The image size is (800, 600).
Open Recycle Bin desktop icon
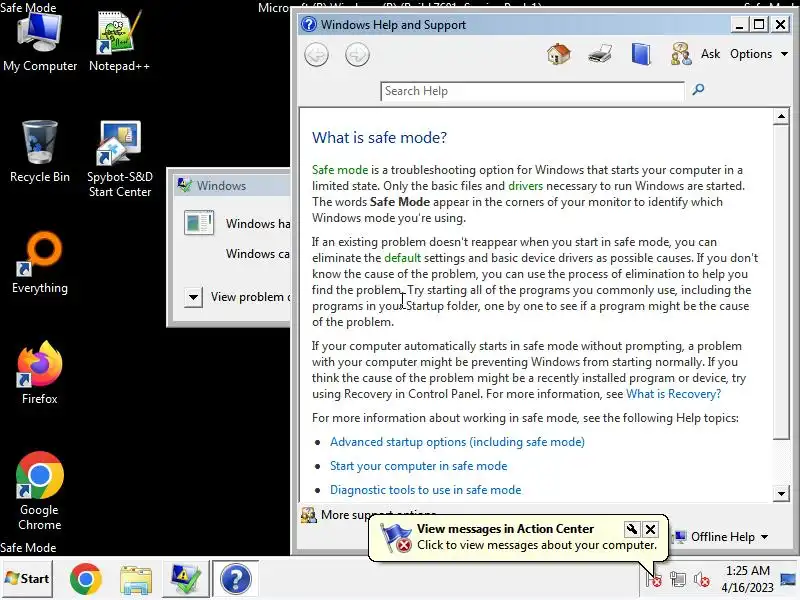(x=40, y=152)
